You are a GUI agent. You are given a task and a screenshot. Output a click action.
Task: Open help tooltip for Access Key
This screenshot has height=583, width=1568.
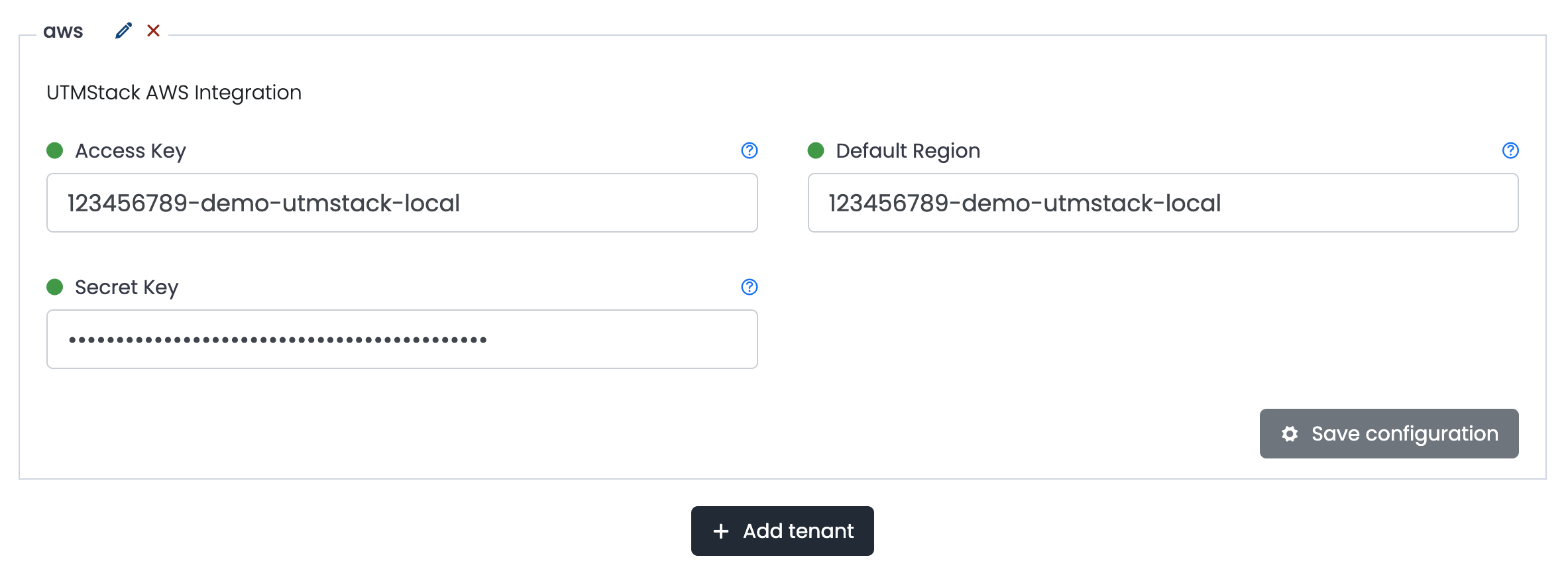(x=749, y=150)
